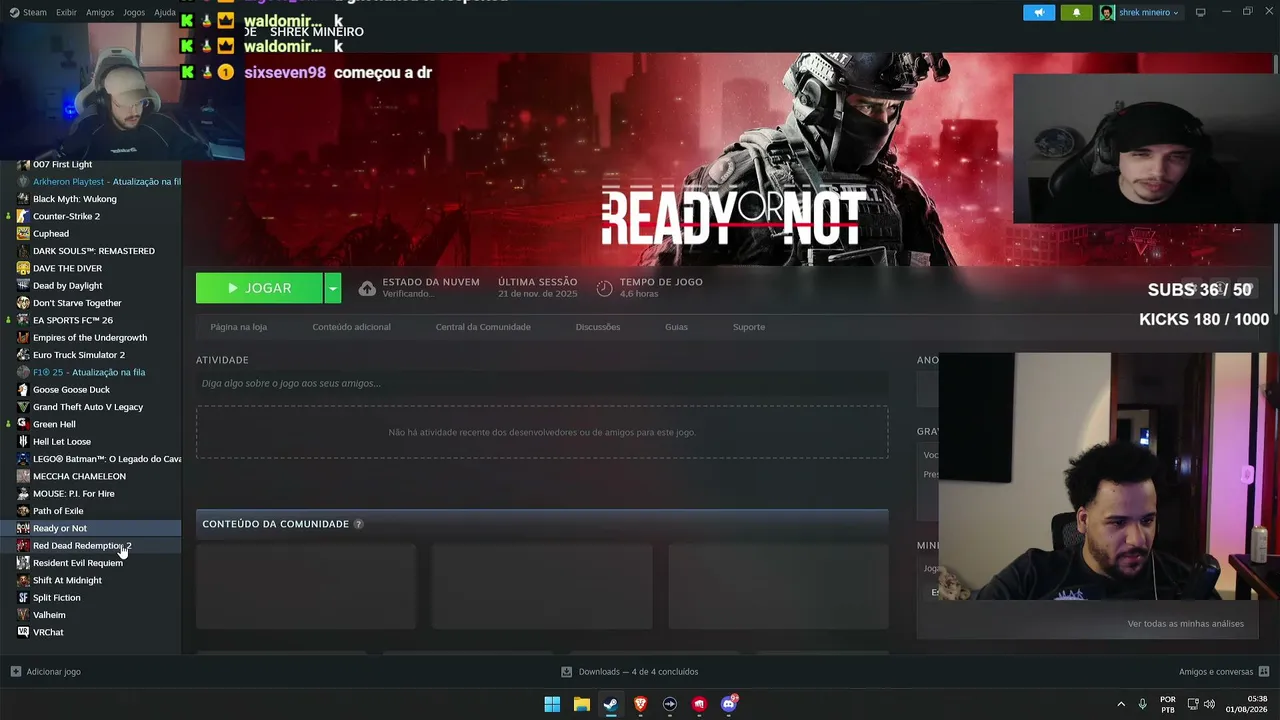
Task: Open the Amigos menu
Action: tap(100, 13)
